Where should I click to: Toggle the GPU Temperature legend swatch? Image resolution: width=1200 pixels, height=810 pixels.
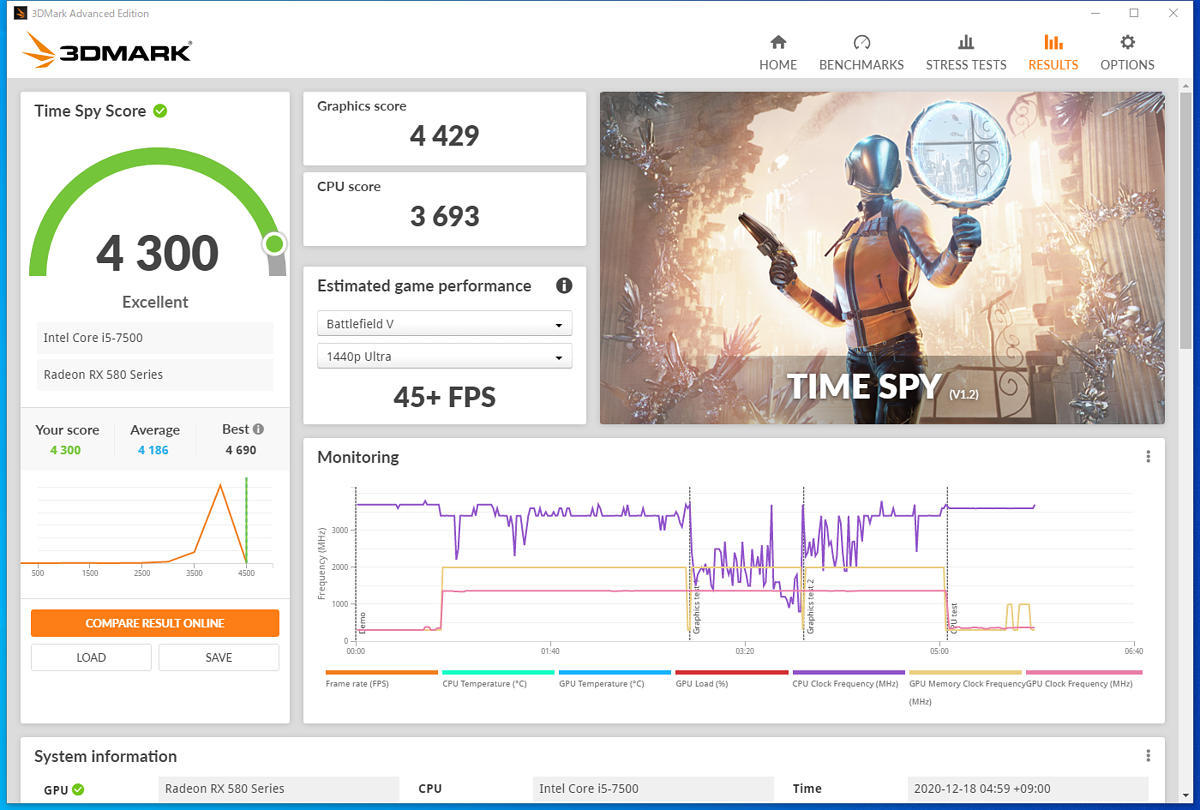(615, 673)
